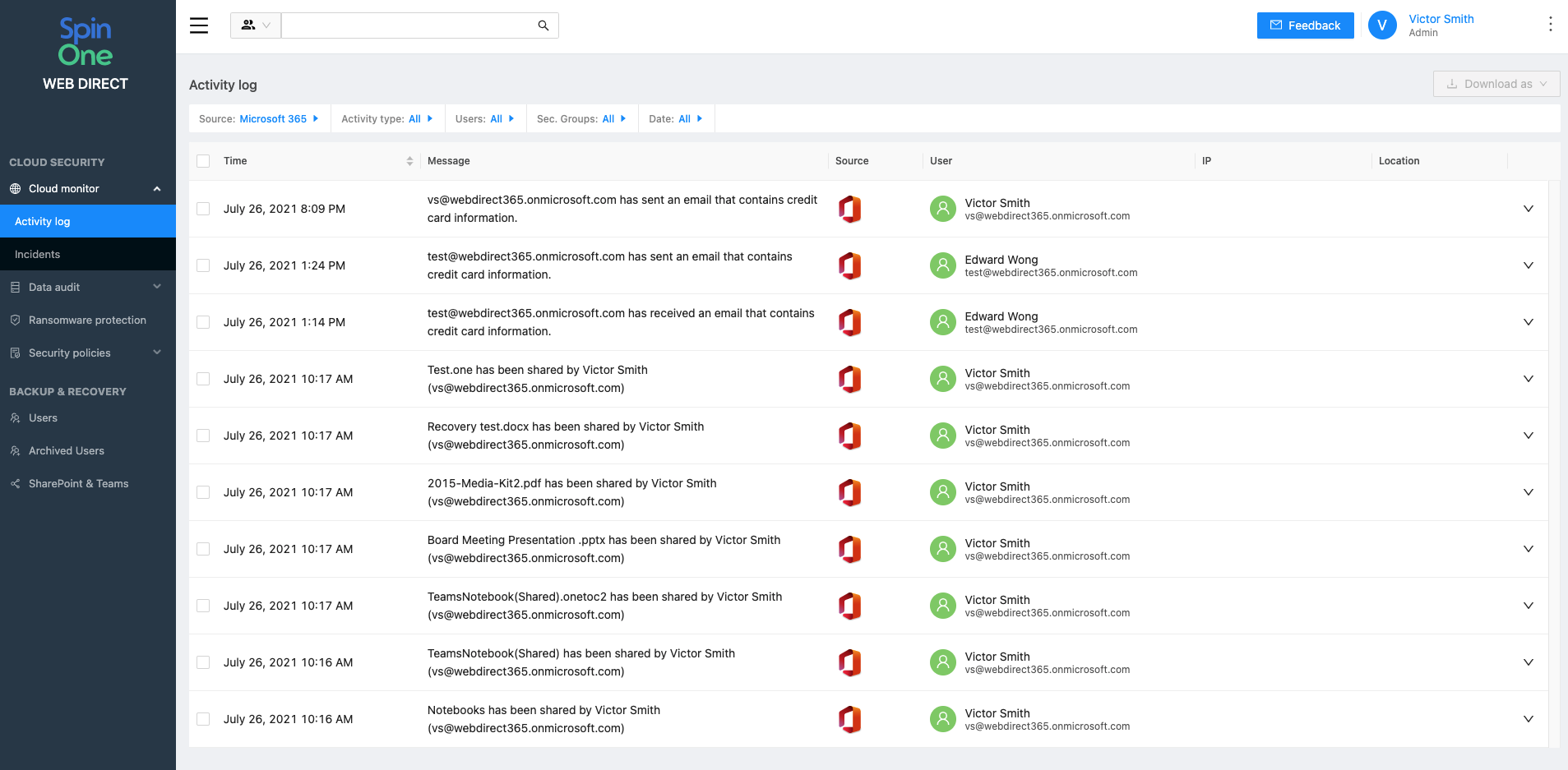1568x770 pixels.
Task: Check the box for July 26 8:09 PM entry
Action: click(x=203, y=209)
